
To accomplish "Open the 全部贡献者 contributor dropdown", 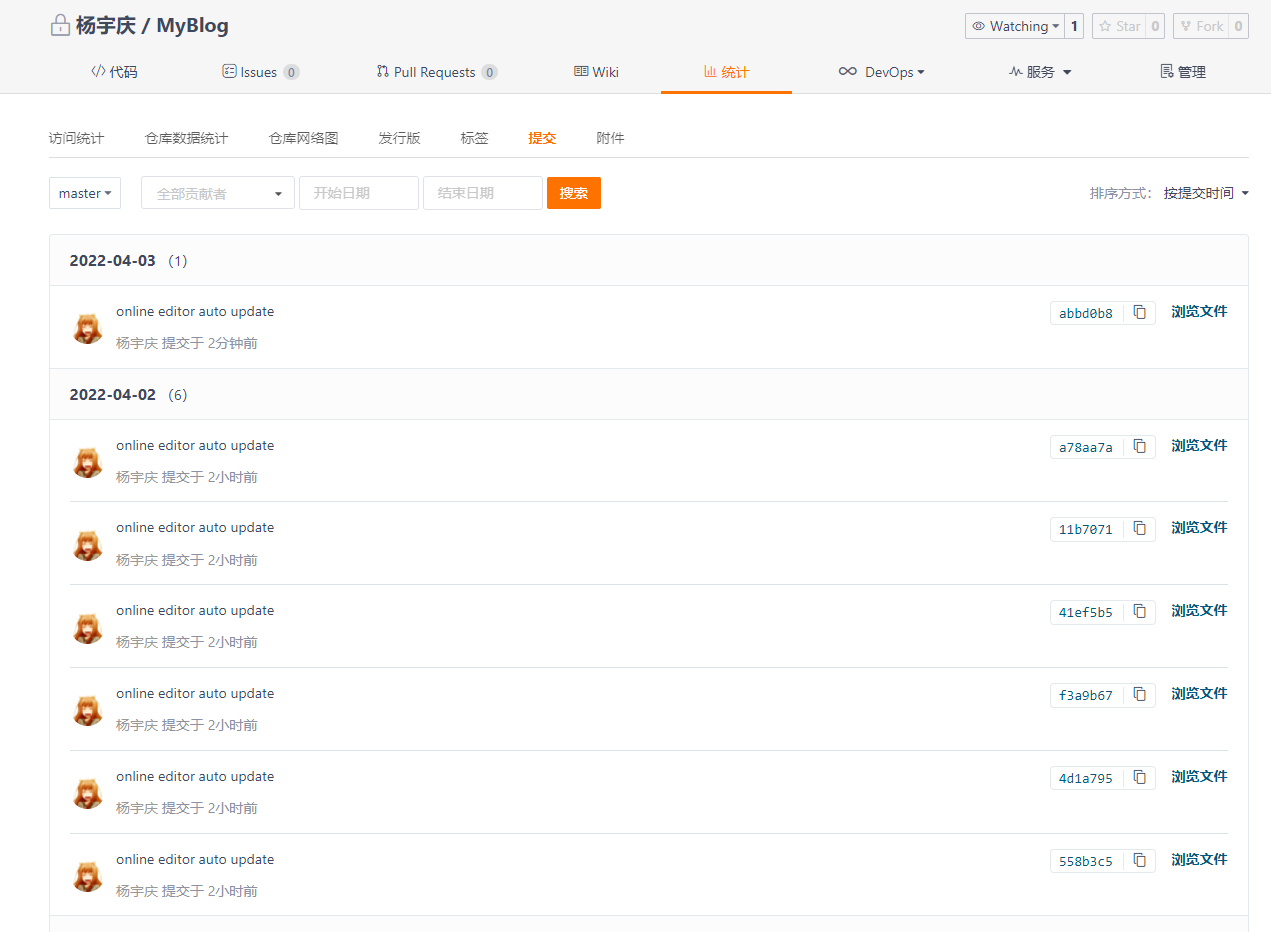I will (218, 194).
